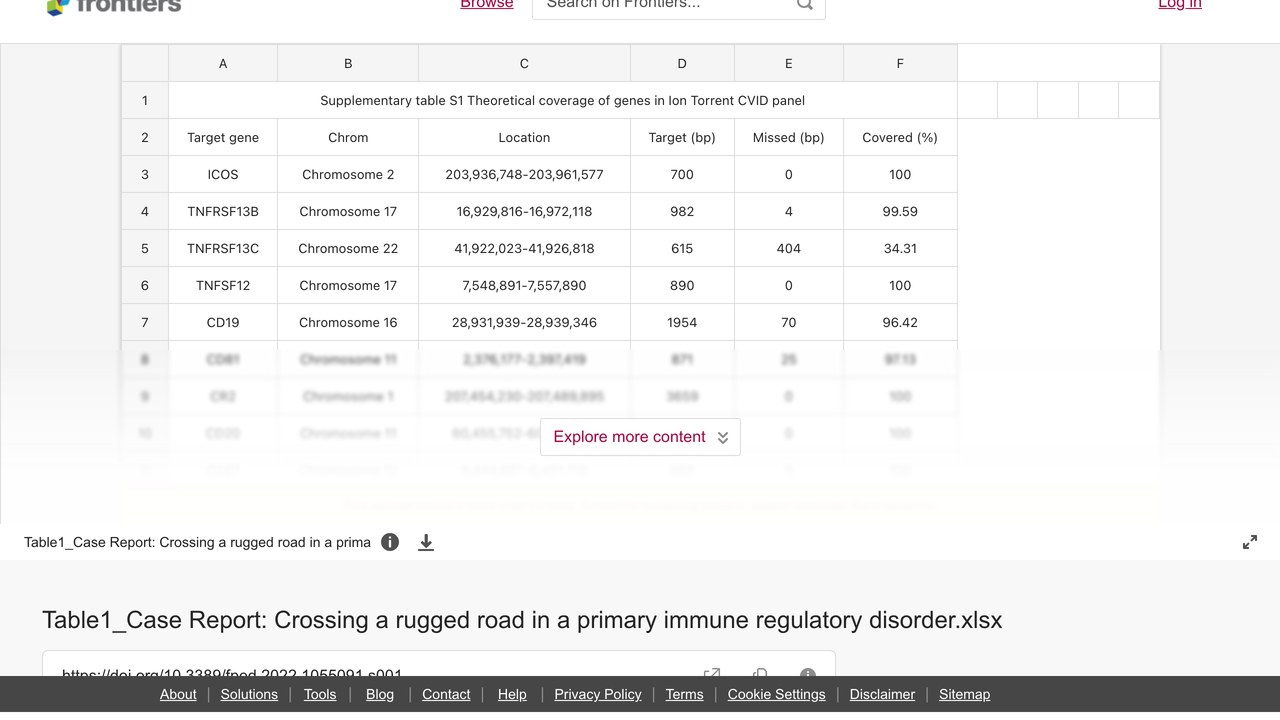The width and height of the screenshot is (1280, 720).
Task: Click the Target (bp) header cell
Action: coord(682,137)
